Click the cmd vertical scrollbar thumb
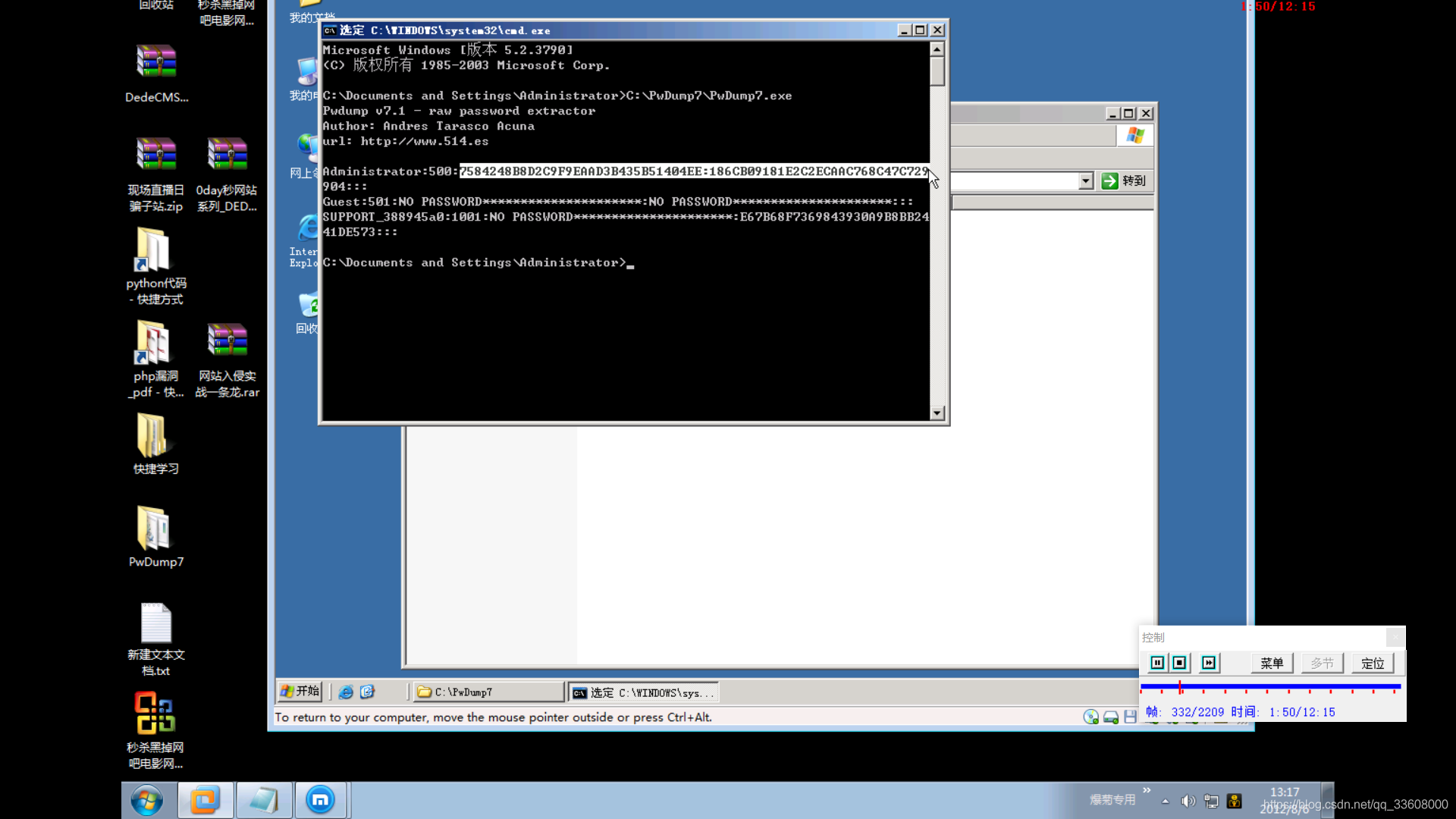The image size is (1456, 819). (937, 71)
